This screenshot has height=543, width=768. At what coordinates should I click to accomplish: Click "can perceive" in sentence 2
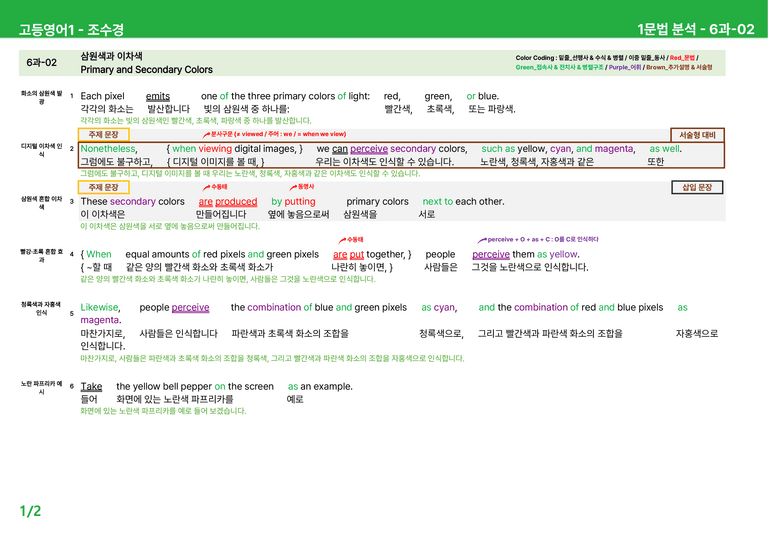[360, 148]
